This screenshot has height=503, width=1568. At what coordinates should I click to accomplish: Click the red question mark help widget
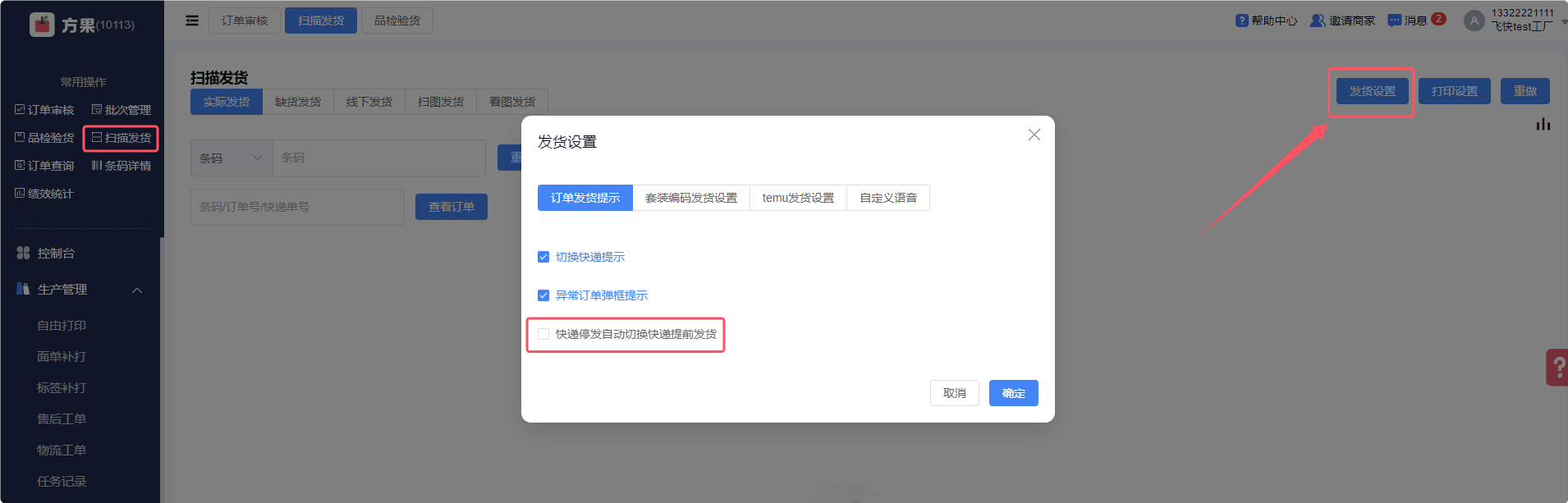pyautogui.click(x=1557, y=368)
